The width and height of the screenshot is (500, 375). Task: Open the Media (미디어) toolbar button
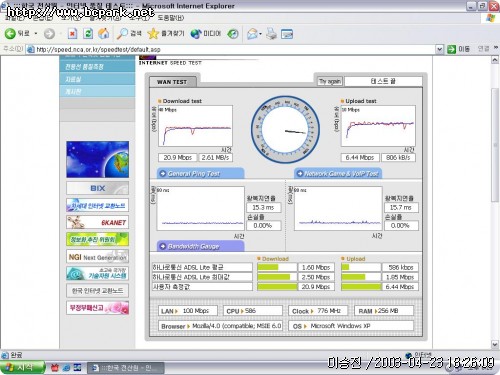206,34
